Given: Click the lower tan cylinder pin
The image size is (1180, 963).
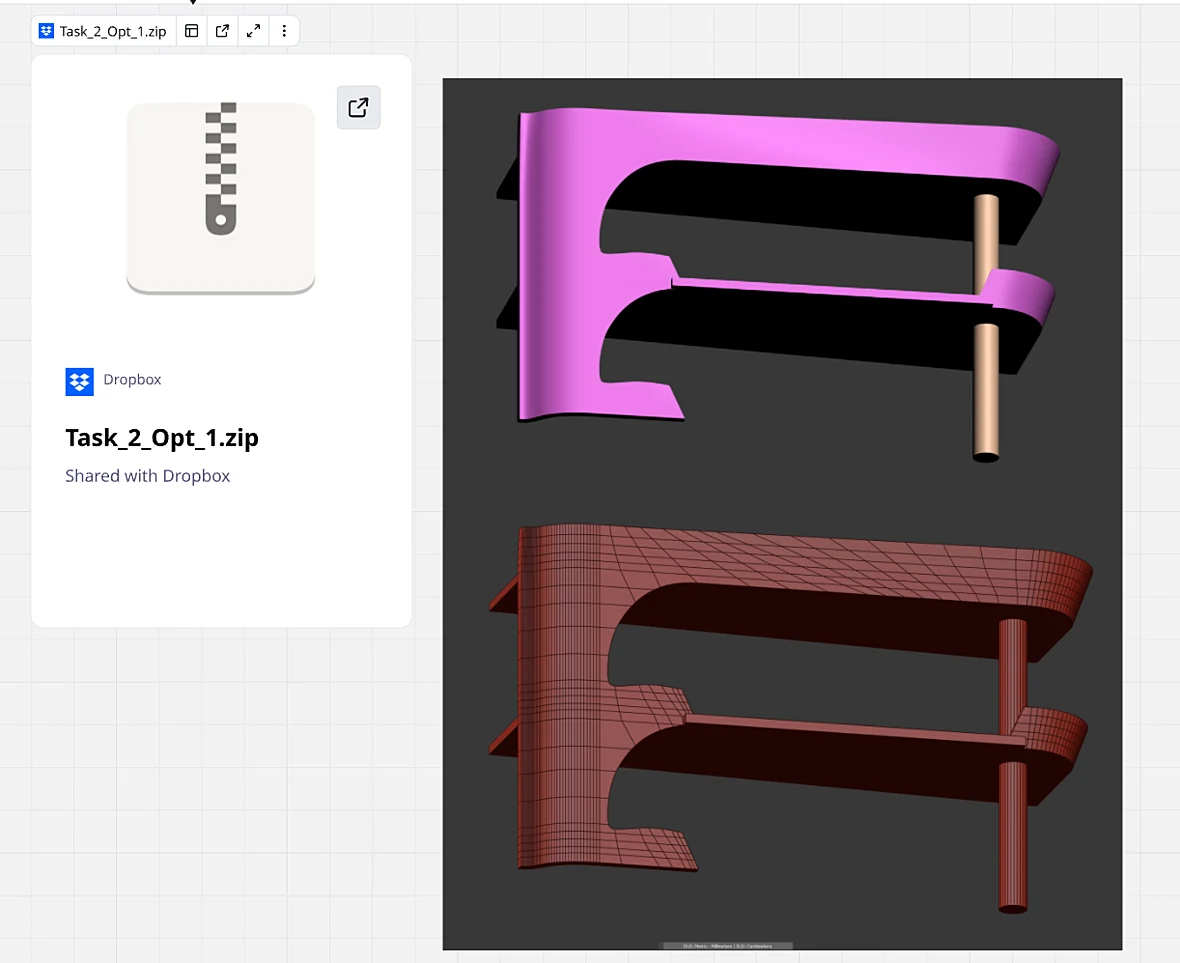Looking at the screenshot, I should pos(986,391).
